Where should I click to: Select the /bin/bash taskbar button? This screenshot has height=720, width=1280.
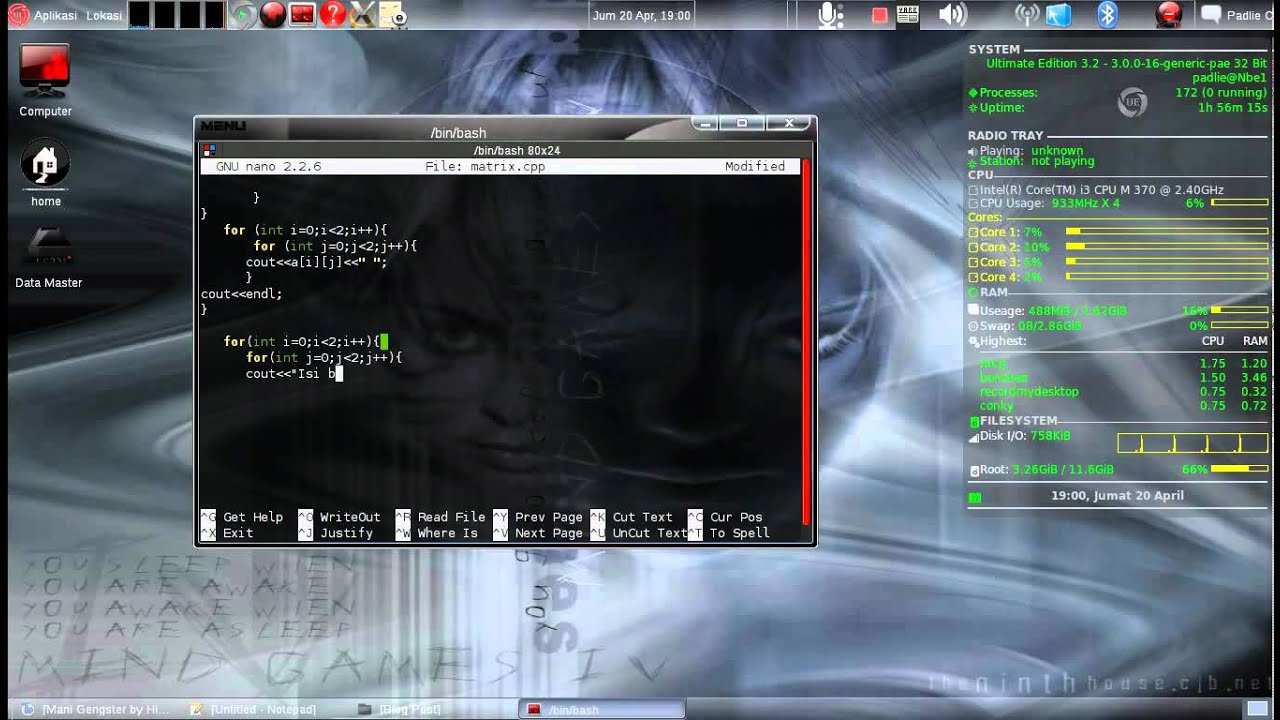[602, 710]
